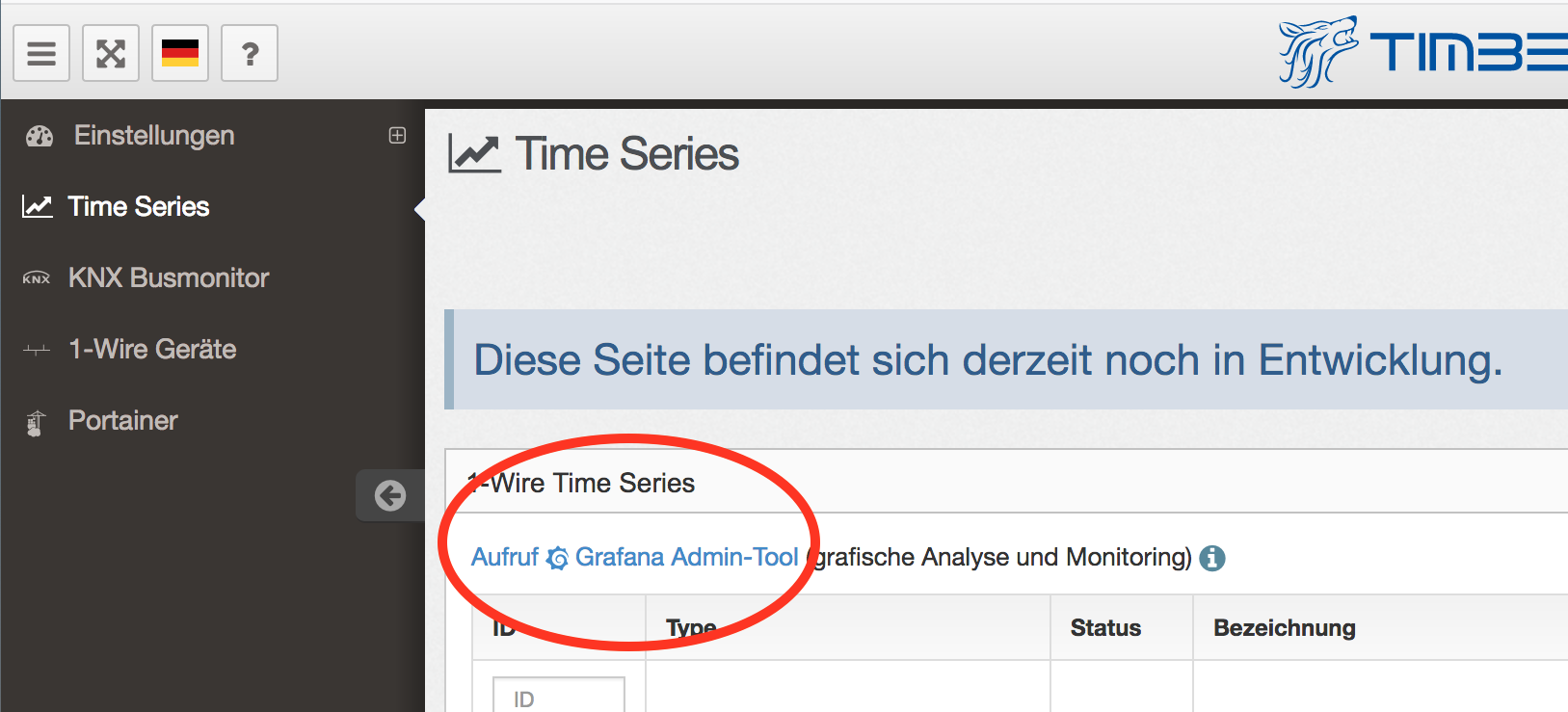
Task: Expand Einstellungen with the plus icon
Action: point(397,135)
